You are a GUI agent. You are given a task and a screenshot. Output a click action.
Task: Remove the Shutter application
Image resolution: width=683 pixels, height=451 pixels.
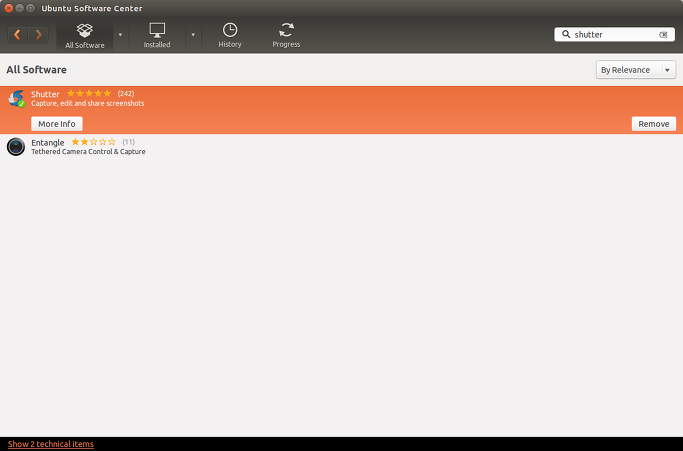click(x=653, y=124)
